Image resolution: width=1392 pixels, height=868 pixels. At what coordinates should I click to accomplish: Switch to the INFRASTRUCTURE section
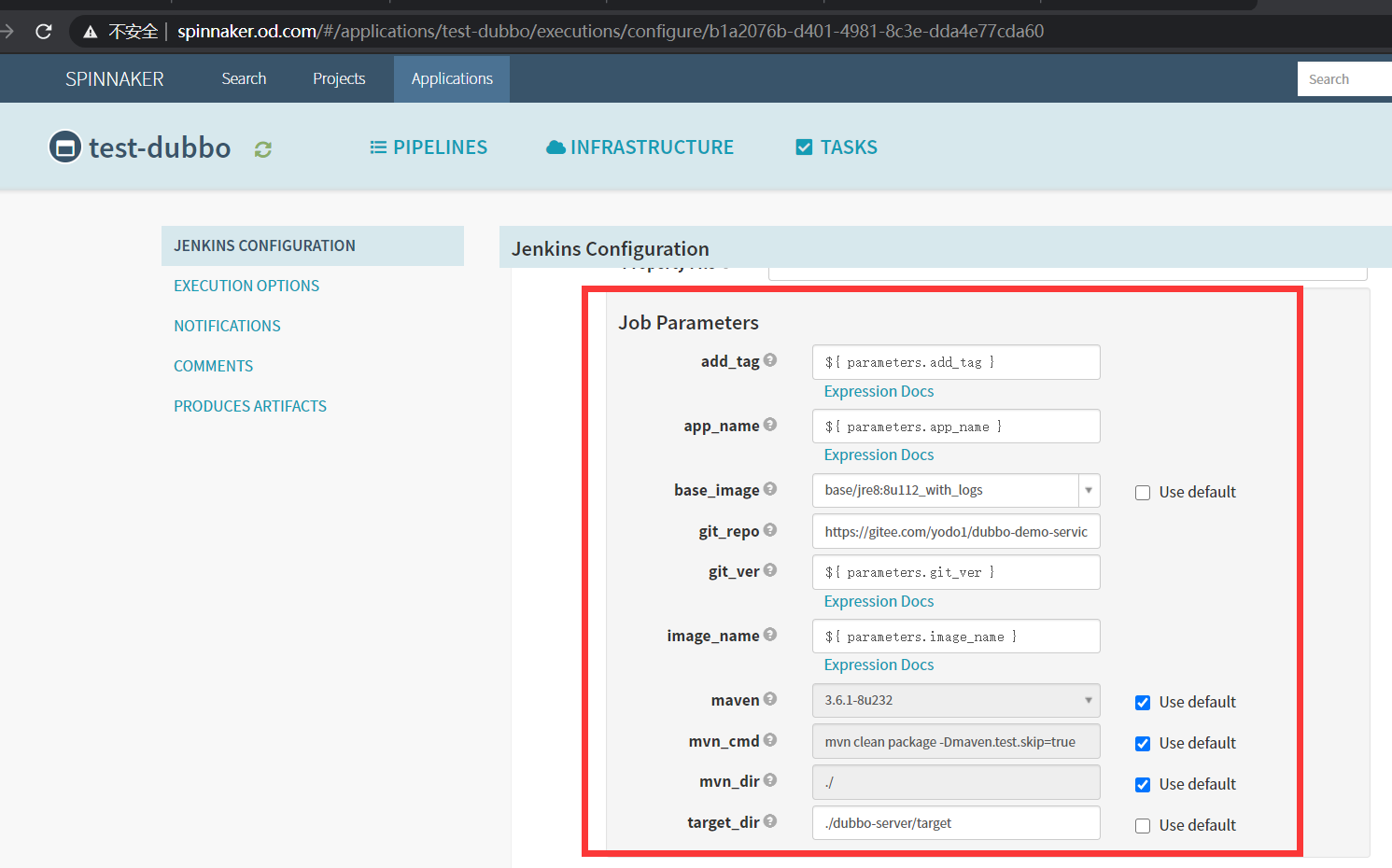click(x=640, y=147)
